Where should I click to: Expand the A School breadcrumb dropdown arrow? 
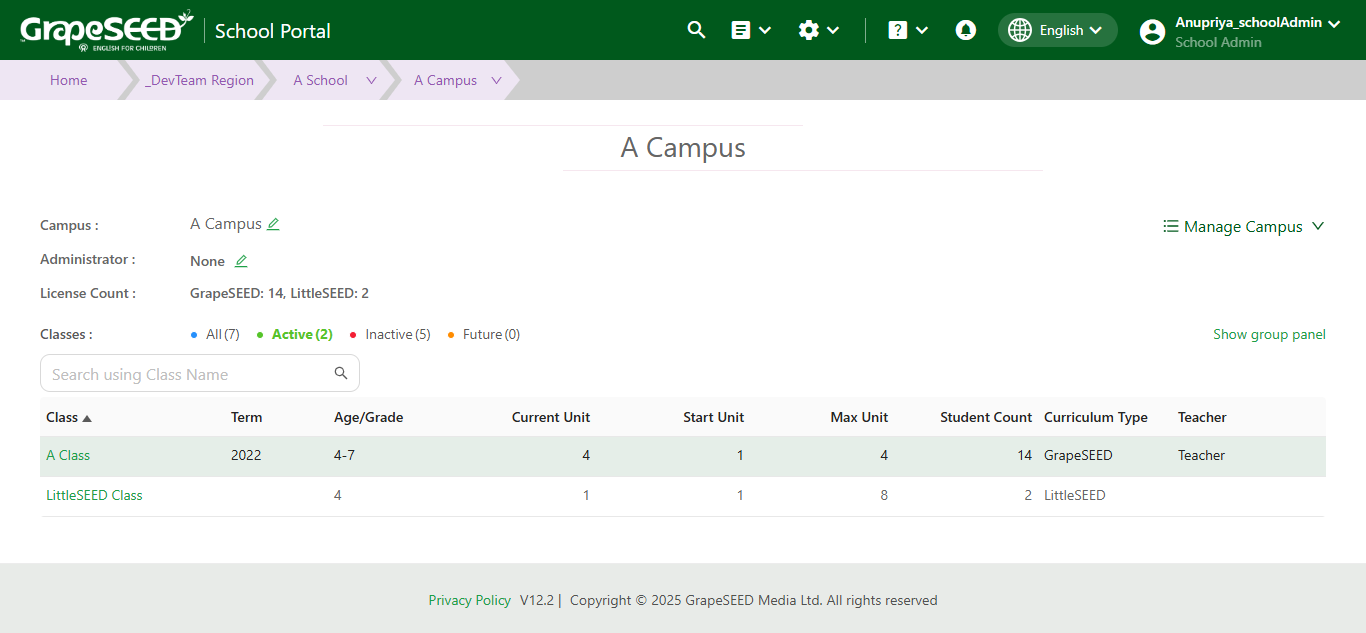coord(372,80)
